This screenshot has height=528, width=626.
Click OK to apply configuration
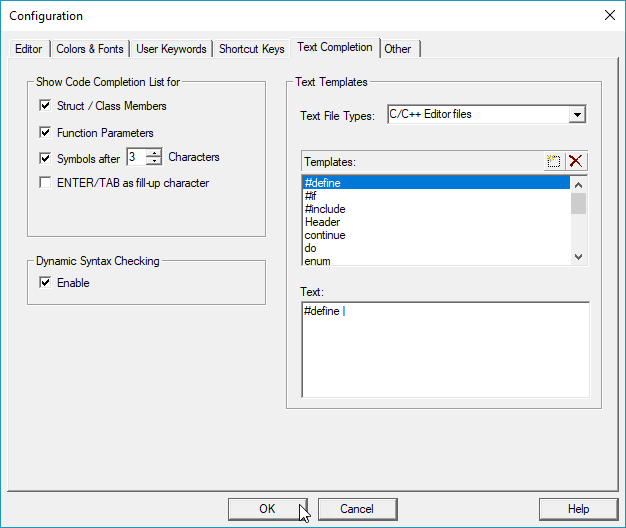coord(267,509)
